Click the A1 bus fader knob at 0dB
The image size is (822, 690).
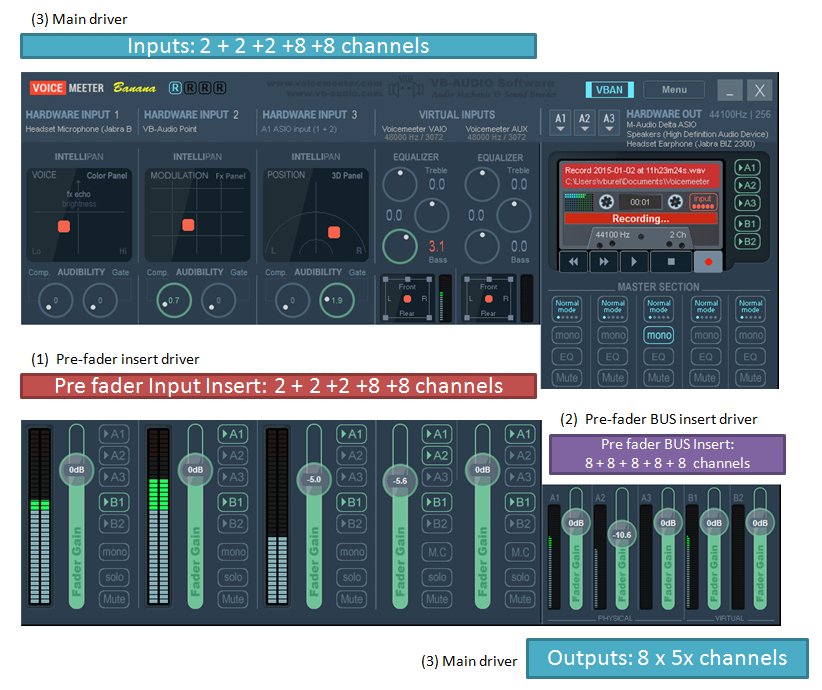click(x=576, y=523)
